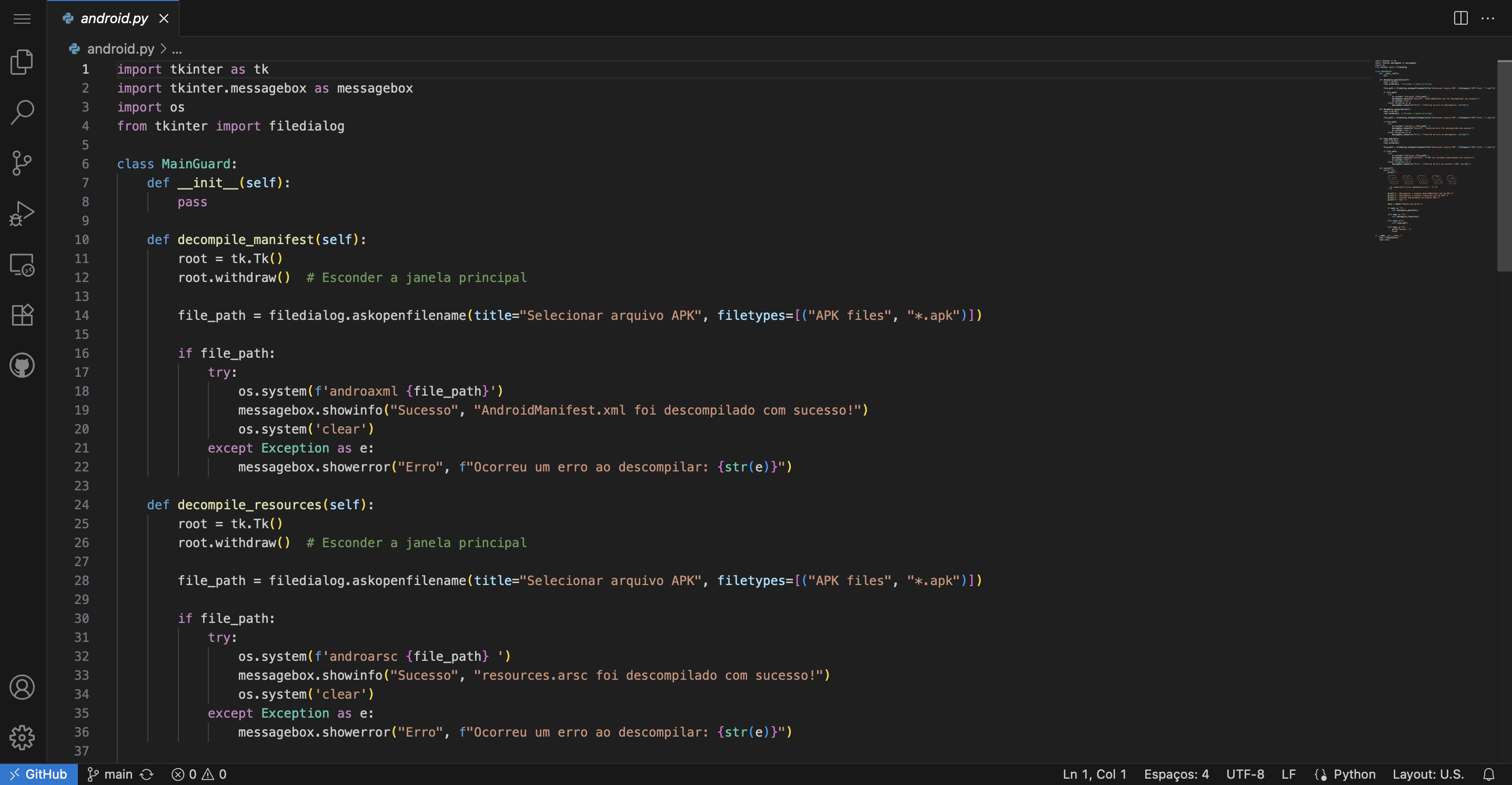The image size is (1512, 785).
Task: Open the Source Control view
Action: pyautogui.click(x=22, y=163)
